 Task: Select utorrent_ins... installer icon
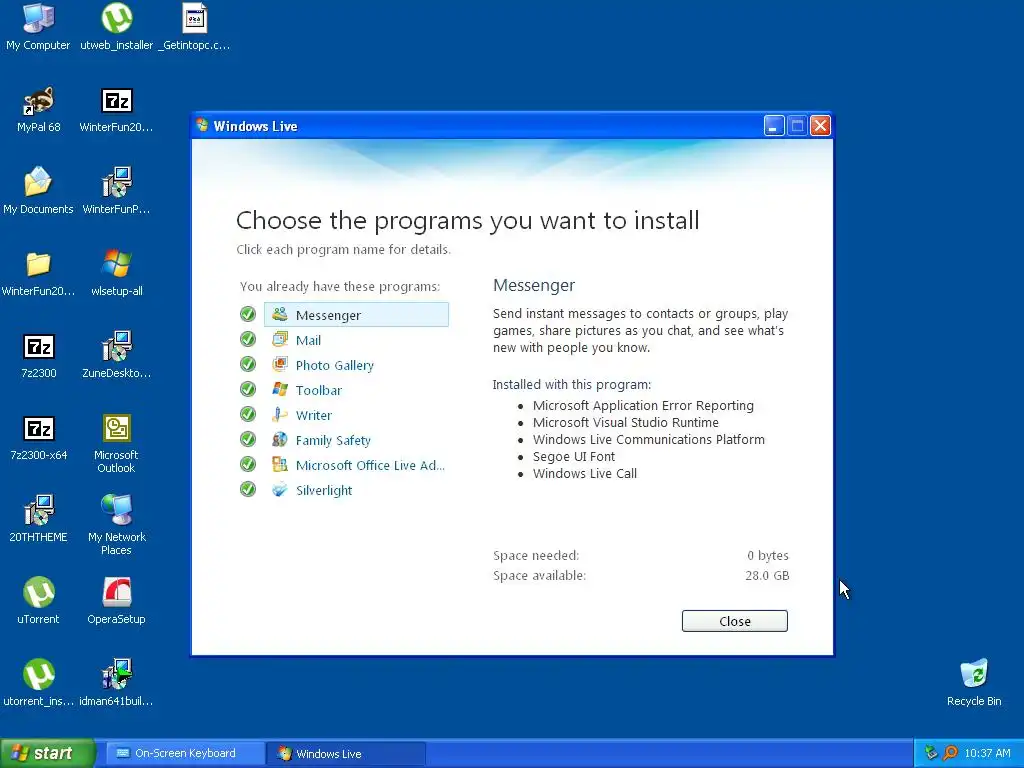[x=38, y=683]
